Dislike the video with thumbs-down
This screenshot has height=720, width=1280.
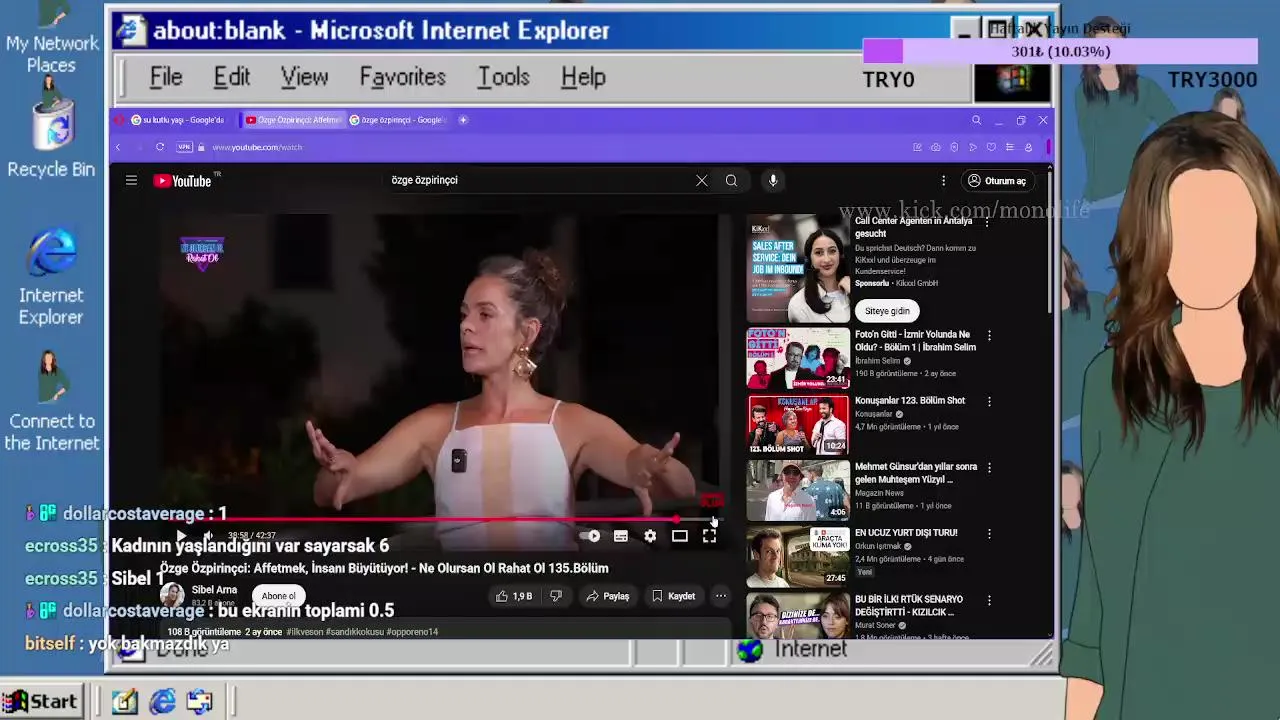click(556, 596)
